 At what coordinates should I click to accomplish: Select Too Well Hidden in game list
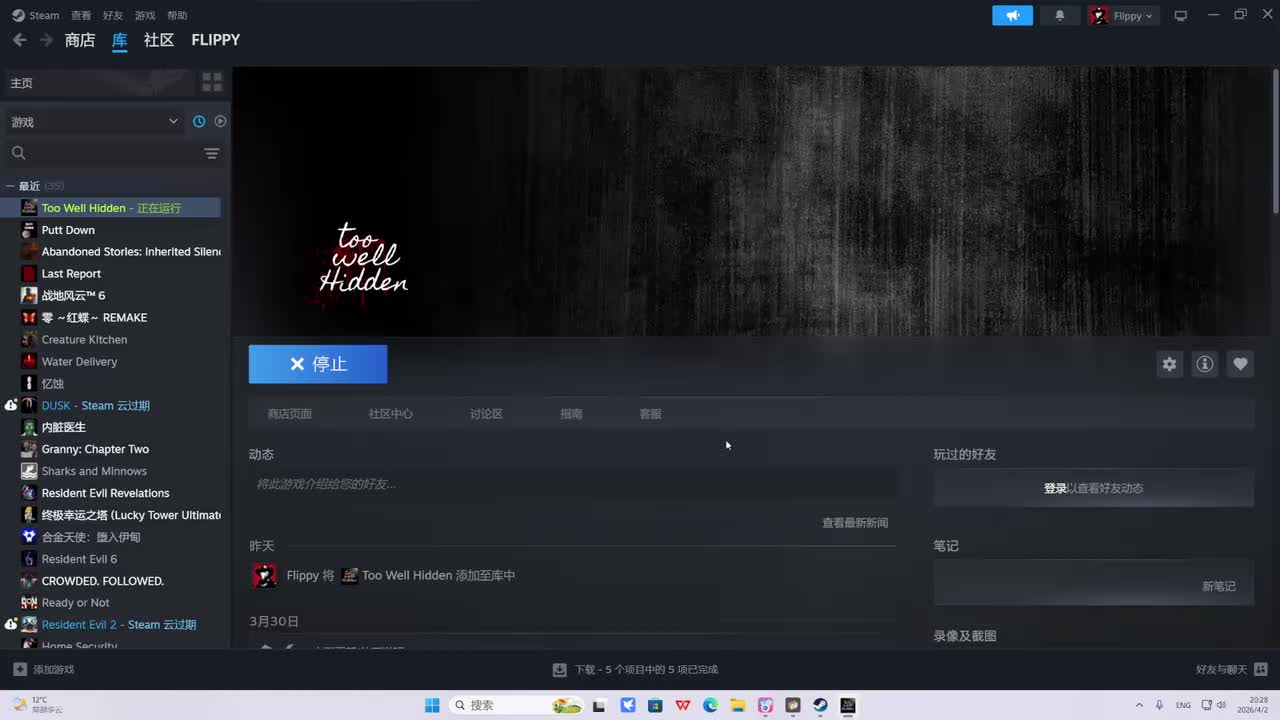click(x=110, y=208)
